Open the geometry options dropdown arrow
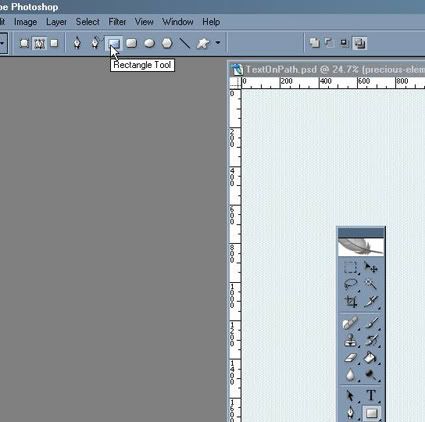425x422 pixels. click(x=218, y=43)
